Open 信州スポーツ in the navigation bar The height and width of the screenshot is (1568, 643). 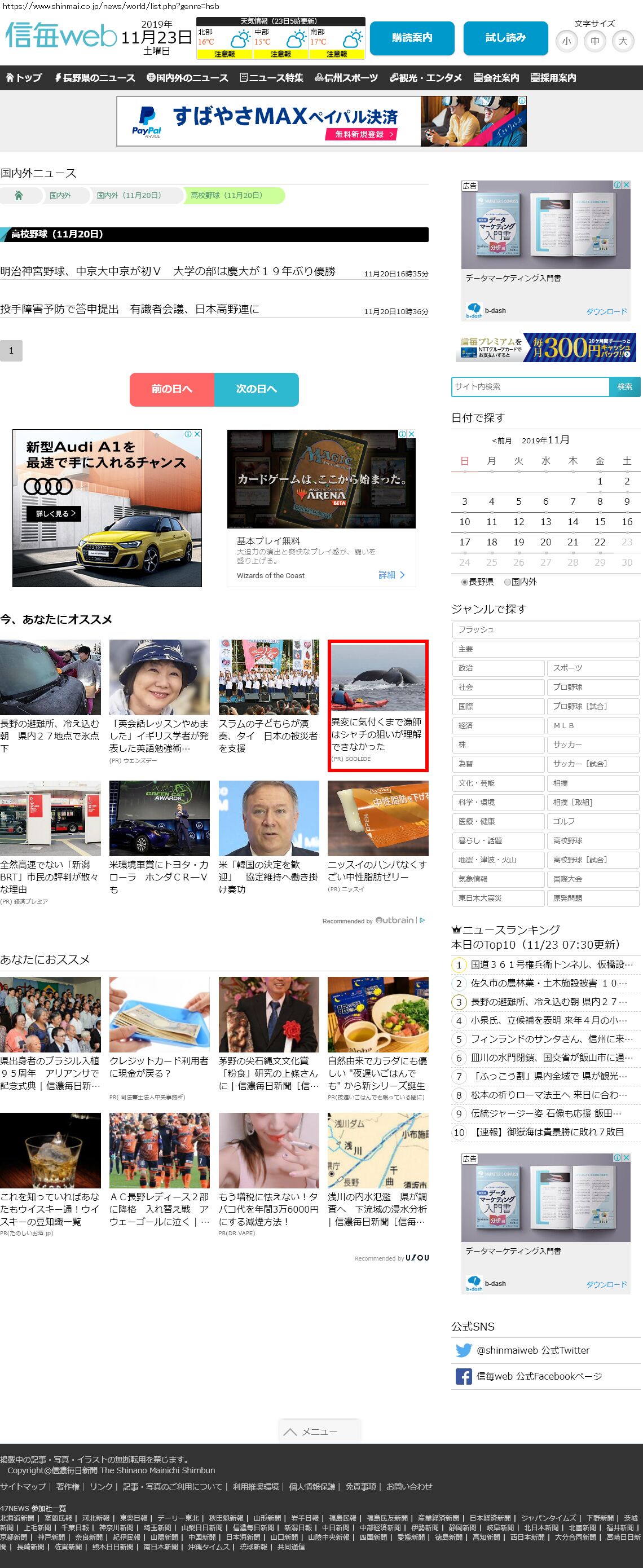click(346, 78)
